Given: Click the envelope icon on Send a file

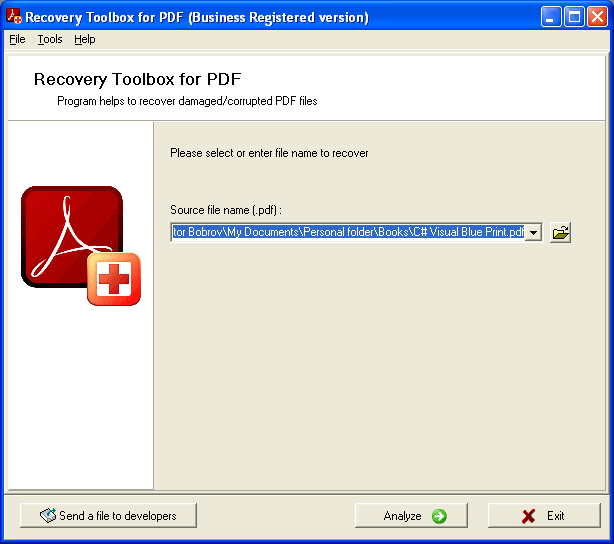Looking at the screenshot, I should (x=47, y=516).
